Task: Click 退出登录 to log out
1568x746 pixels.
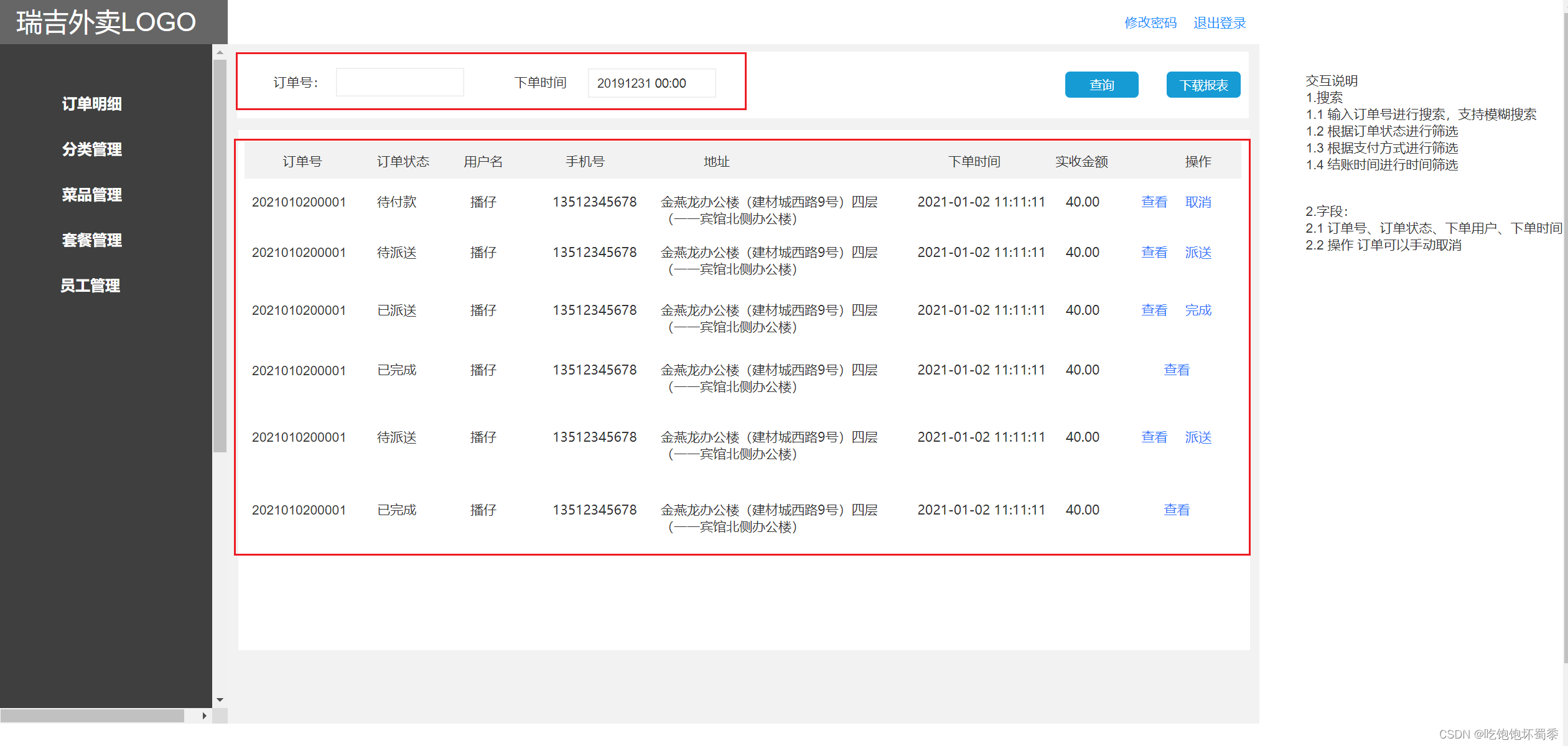Action: tap(1220, 22)
